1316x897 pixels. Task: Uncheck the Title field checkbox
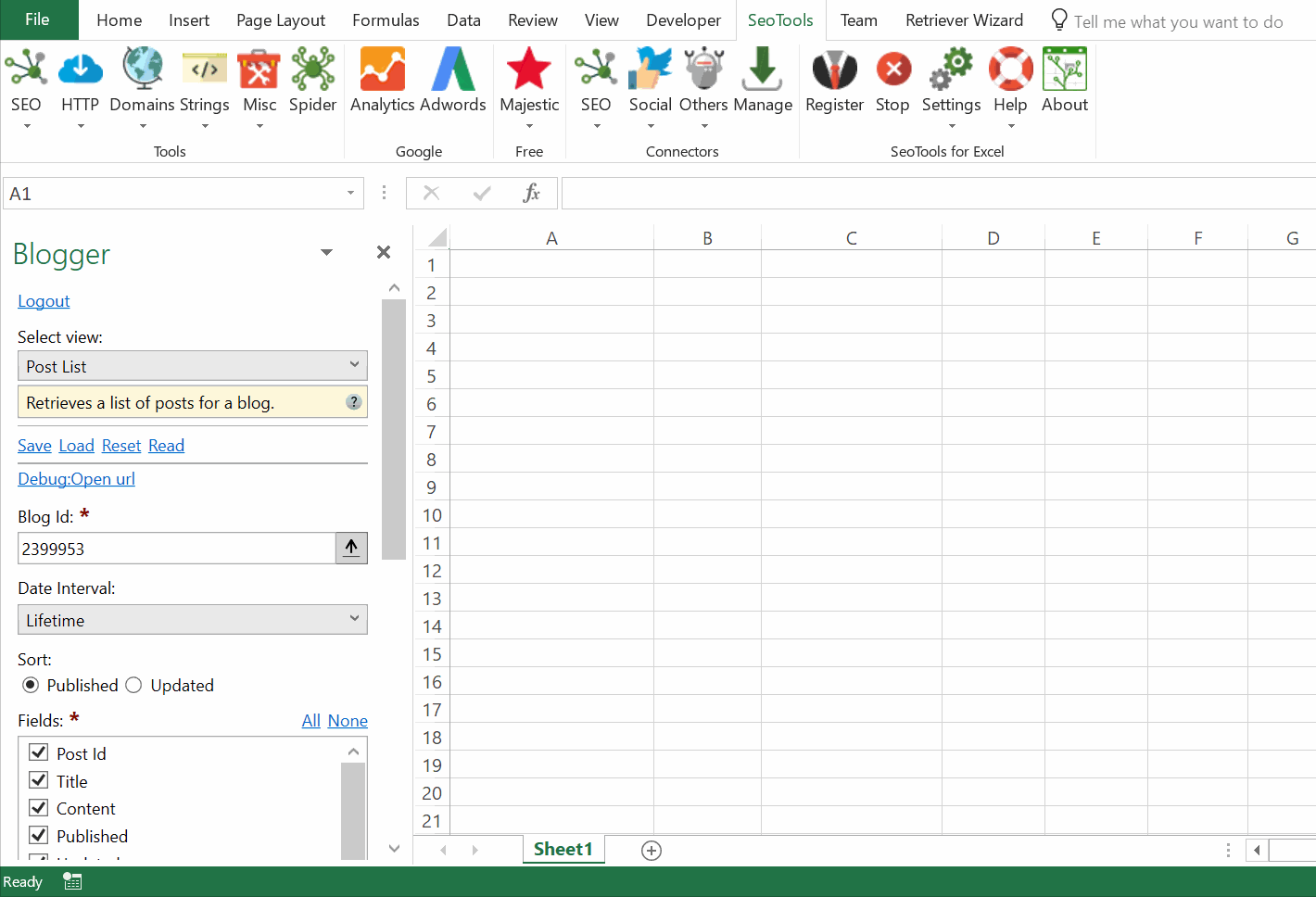[39, 779]
